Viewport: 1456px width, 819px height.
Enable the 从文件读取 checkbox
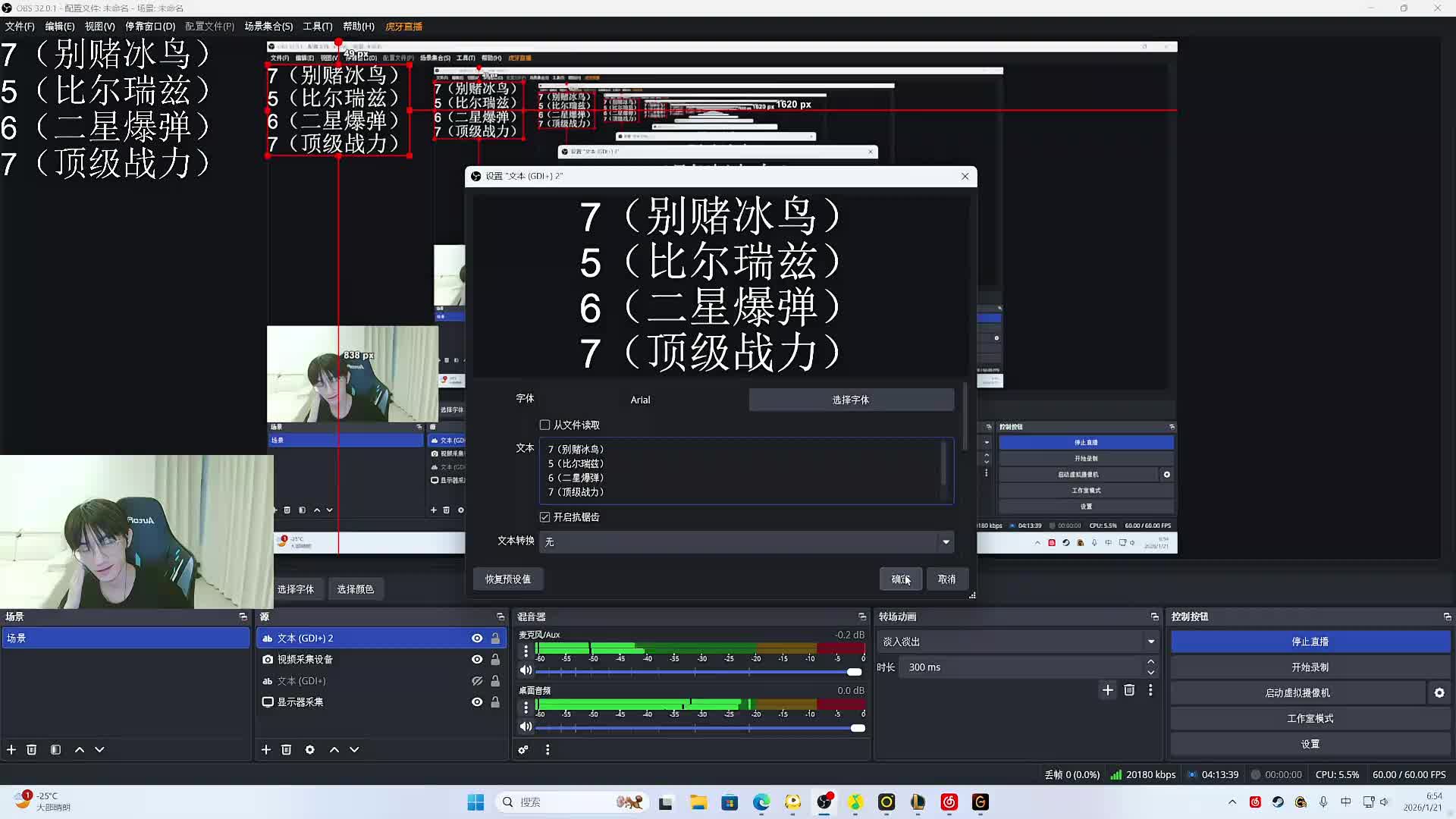(544, 425)
